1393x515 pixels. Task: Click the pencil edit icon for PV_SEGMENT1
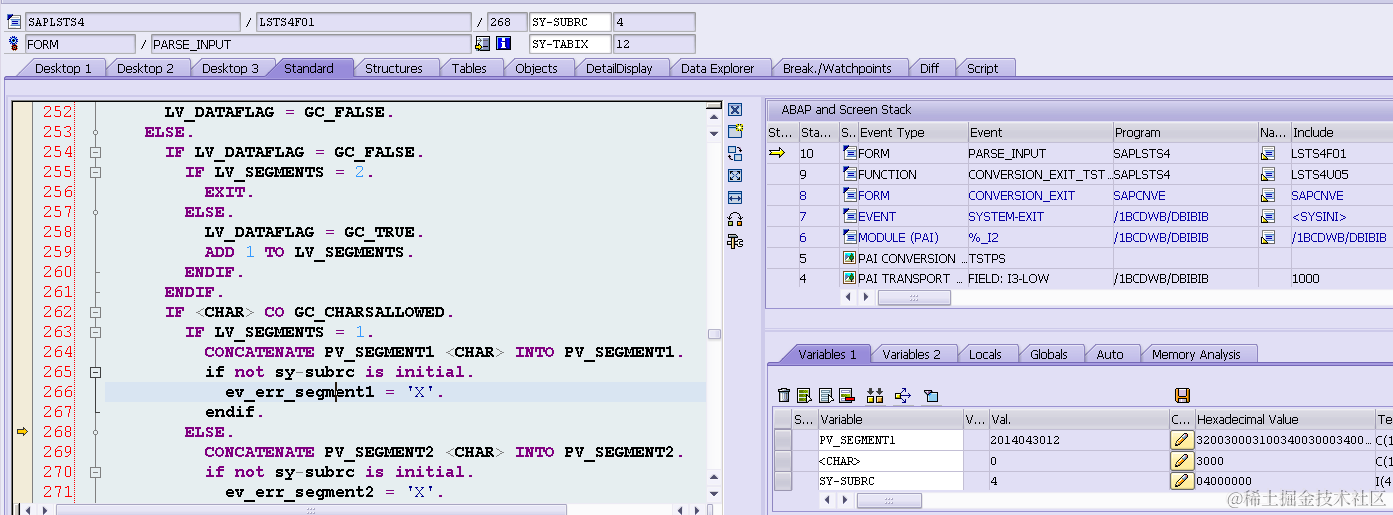tap(1181, 440)
